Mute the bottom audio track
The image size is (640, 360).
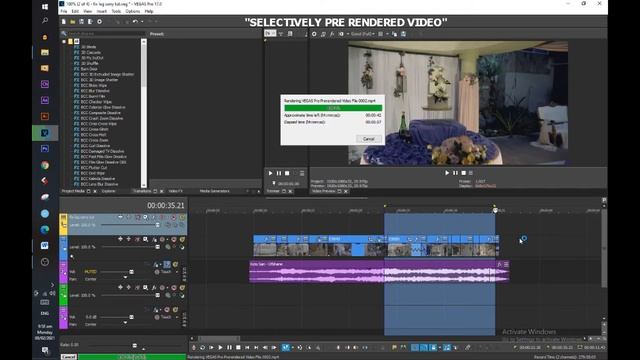(x=167, y=310)
